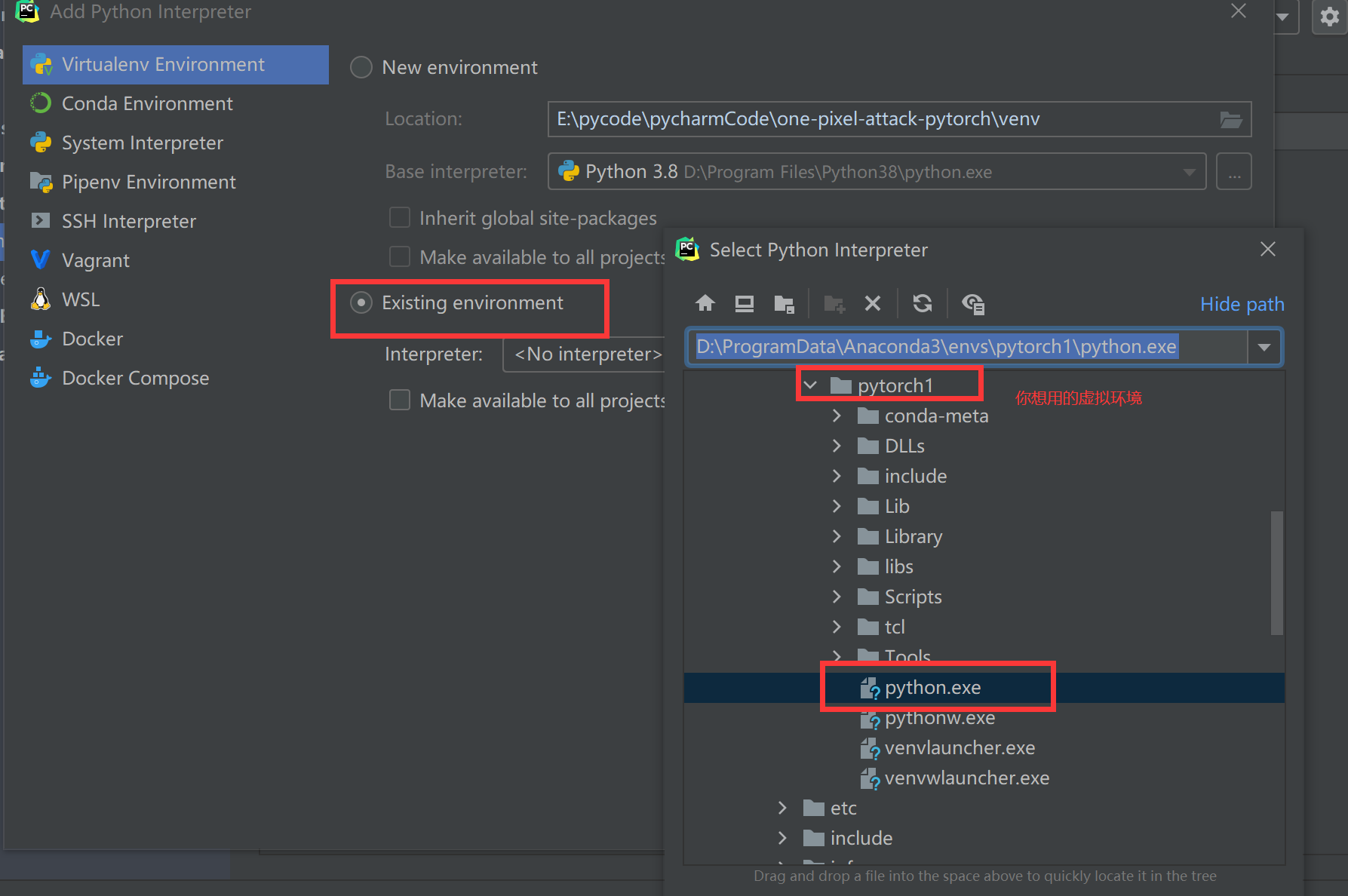Select SSH Interpreter in sidebar
The width and height of the screenshot is (1348, 896).
point(176,221)
